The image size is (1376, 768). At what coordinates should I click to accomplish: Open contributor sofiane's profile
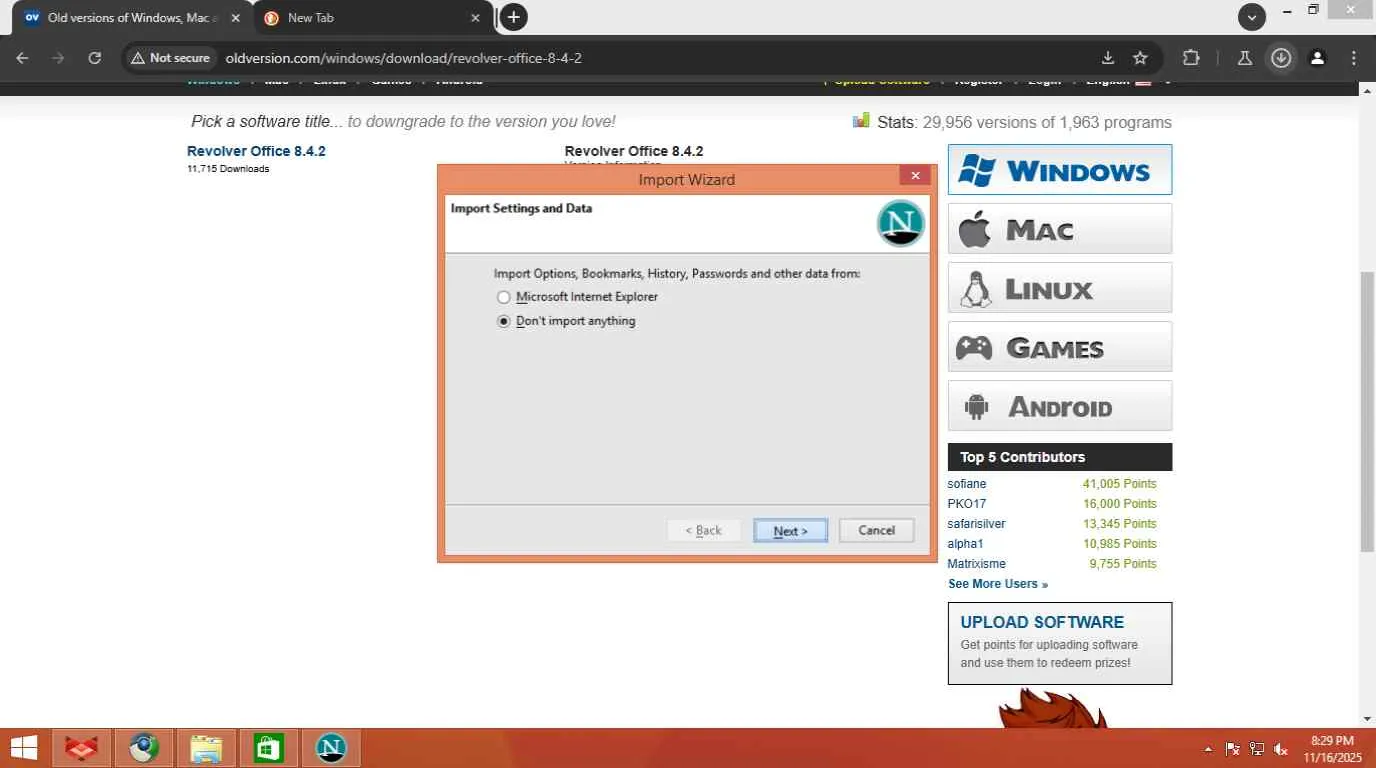point(967,484)
